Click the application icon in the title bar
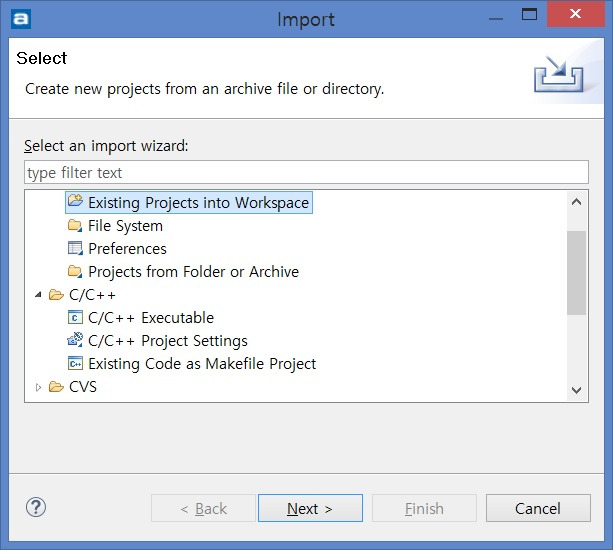This screenshot has width=613, height=550. (x=21, y=18)
